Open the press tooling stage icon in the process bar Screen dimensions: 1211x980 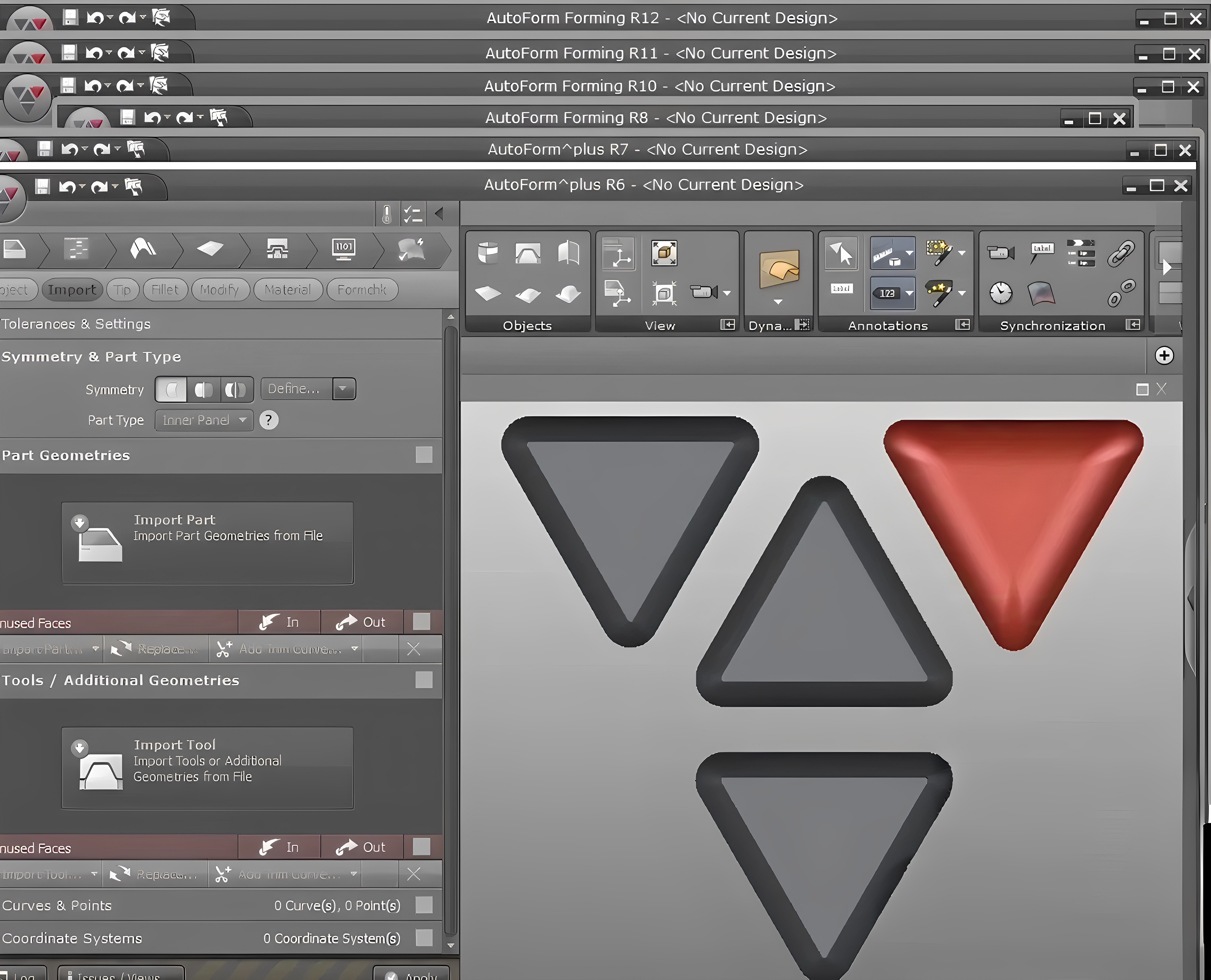click(x=277, y=248)
